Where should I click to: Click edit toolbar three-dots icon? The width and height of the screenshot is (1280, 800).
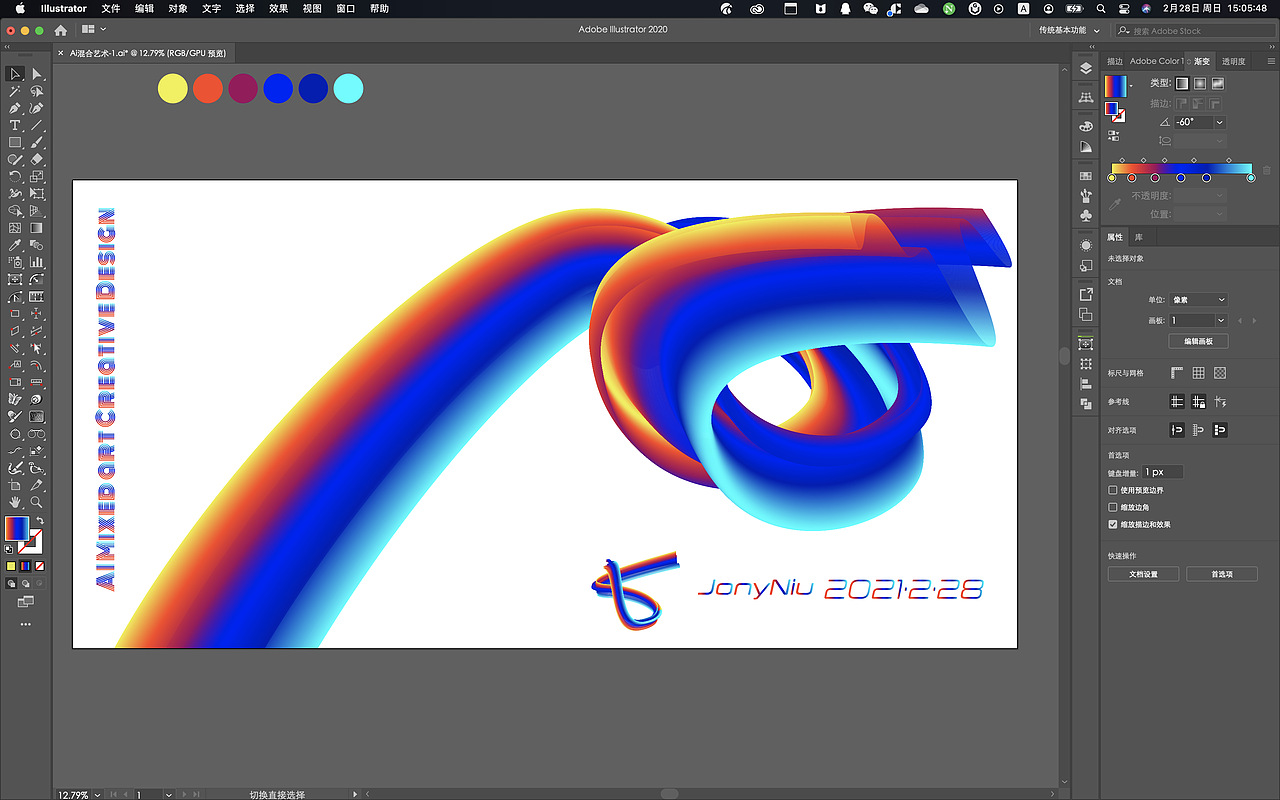pos(25,624)
